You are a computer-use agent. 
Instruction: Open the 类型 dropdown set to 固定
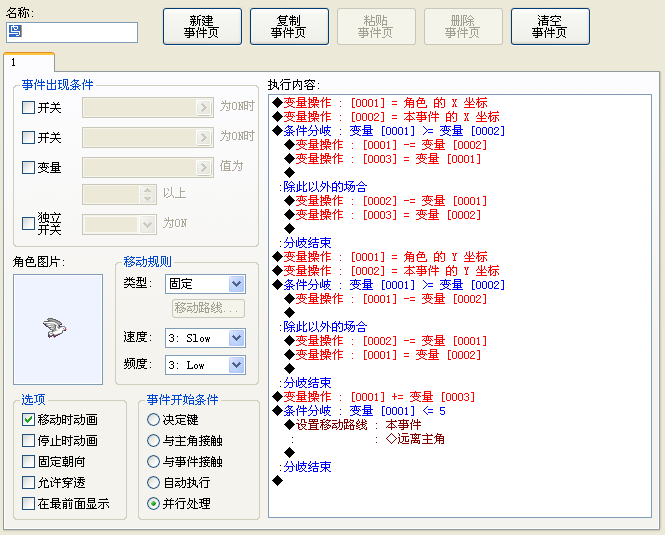(205, 284)
